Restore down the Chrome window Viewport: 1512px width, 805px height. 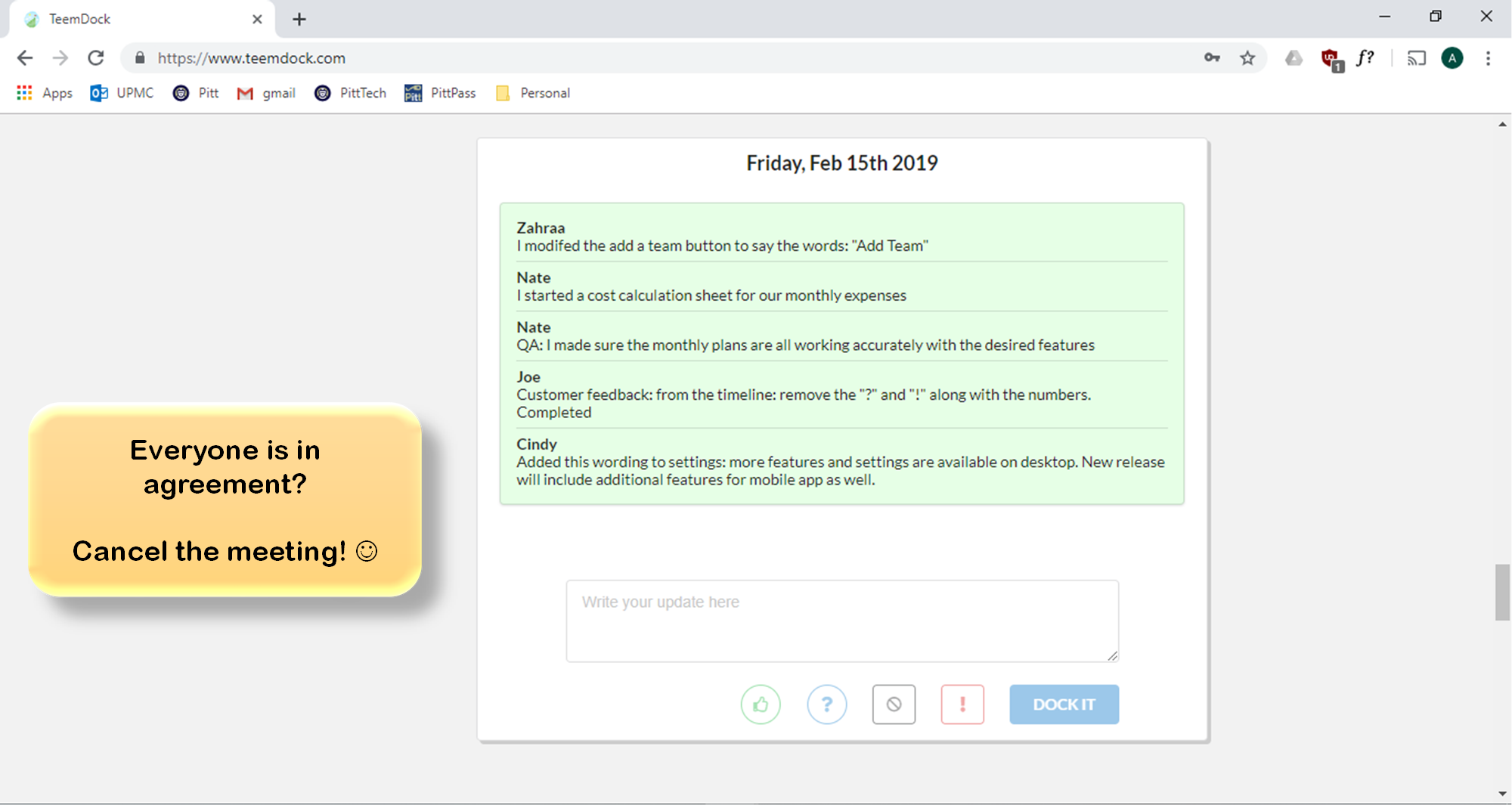(x=1436, y=16)
